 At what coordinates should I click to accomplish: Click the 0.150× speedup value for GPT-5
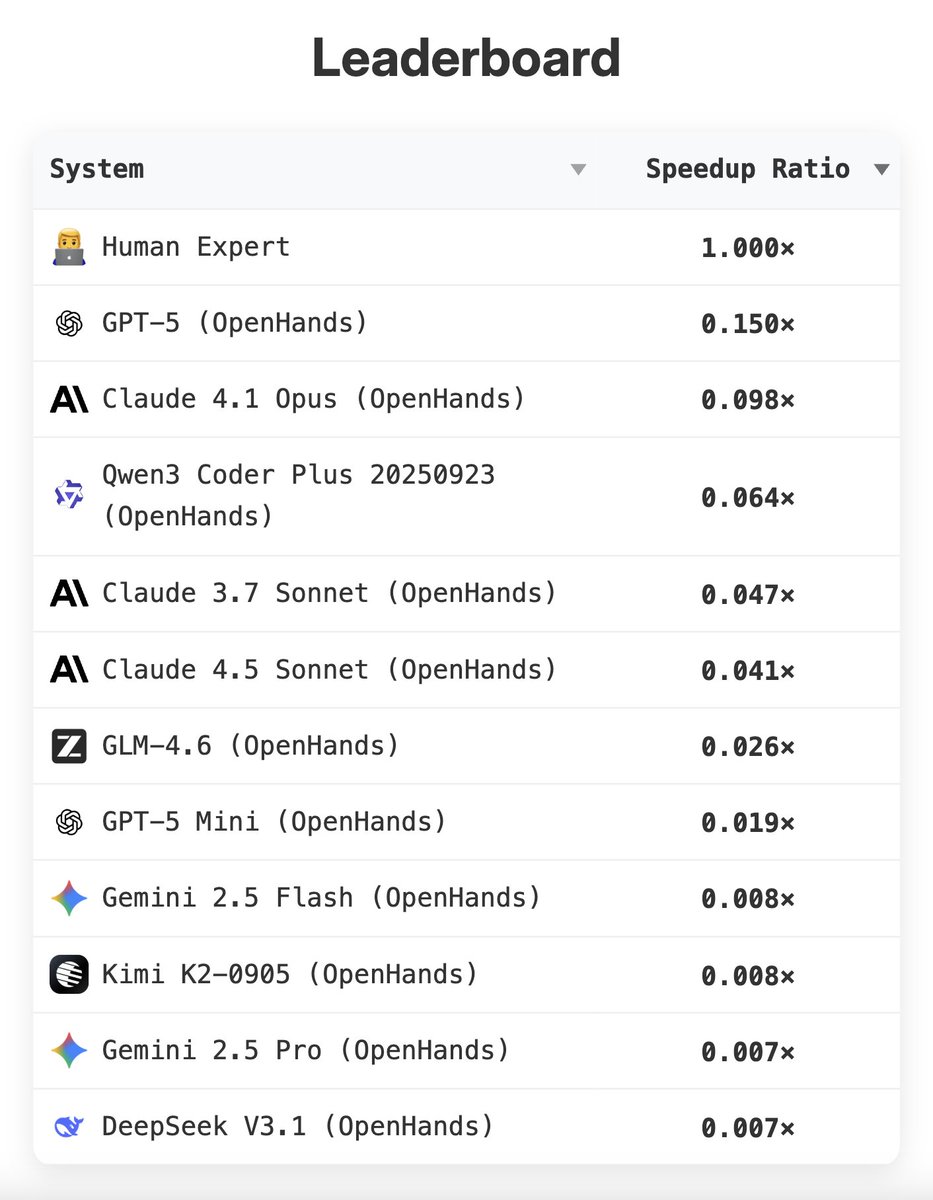point(748,324)
